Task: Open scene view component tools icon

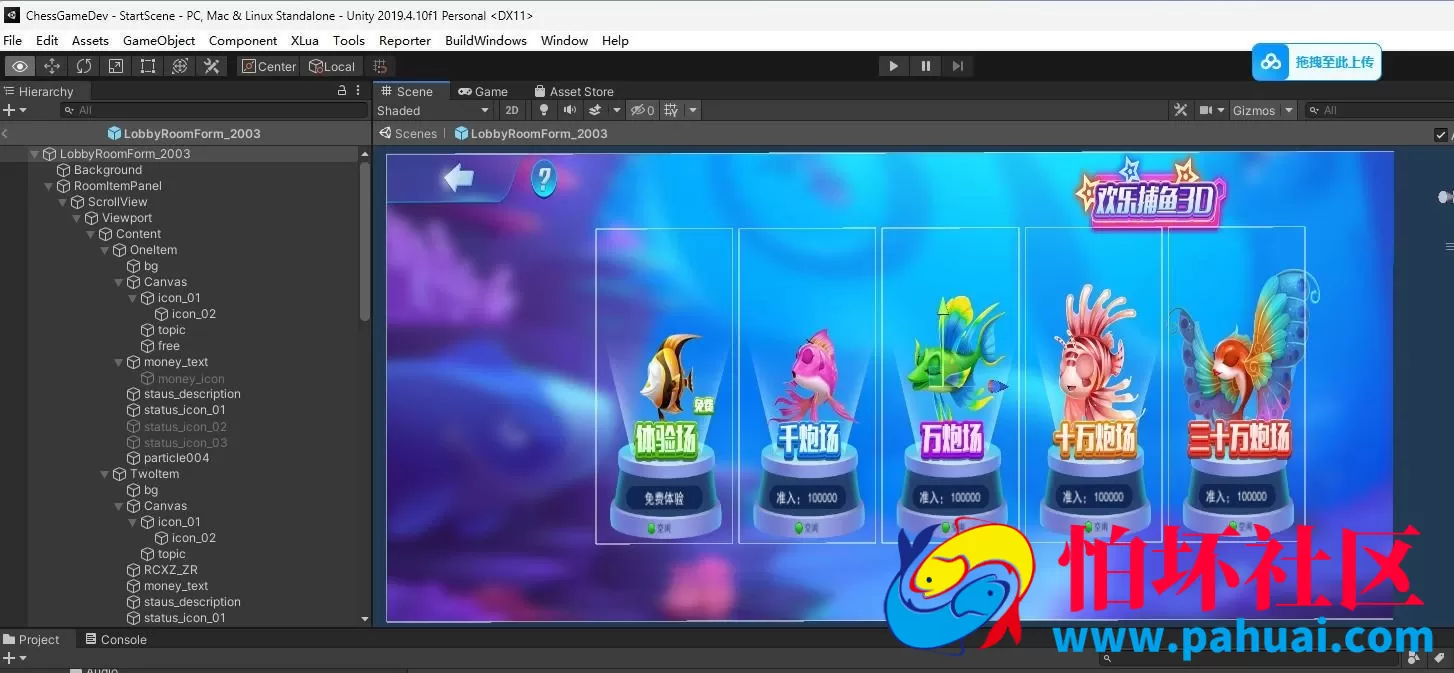Action: pyautogui.click(x=1180, y=110)
